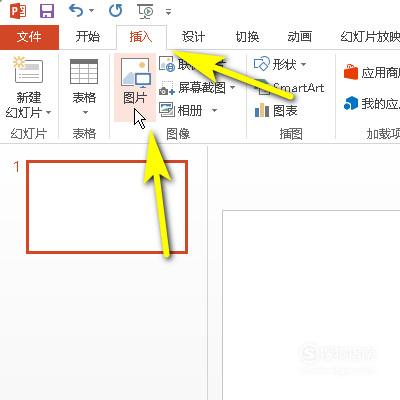
Task: Open the 幻灯片放映 (Slide Show) tab
Action: click(370, 37)
